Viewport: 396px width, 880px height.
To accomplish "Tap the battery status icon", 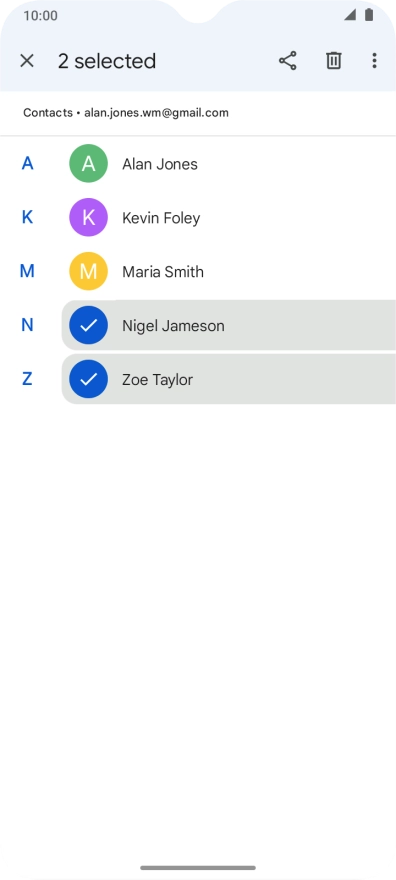I will 369,15.
